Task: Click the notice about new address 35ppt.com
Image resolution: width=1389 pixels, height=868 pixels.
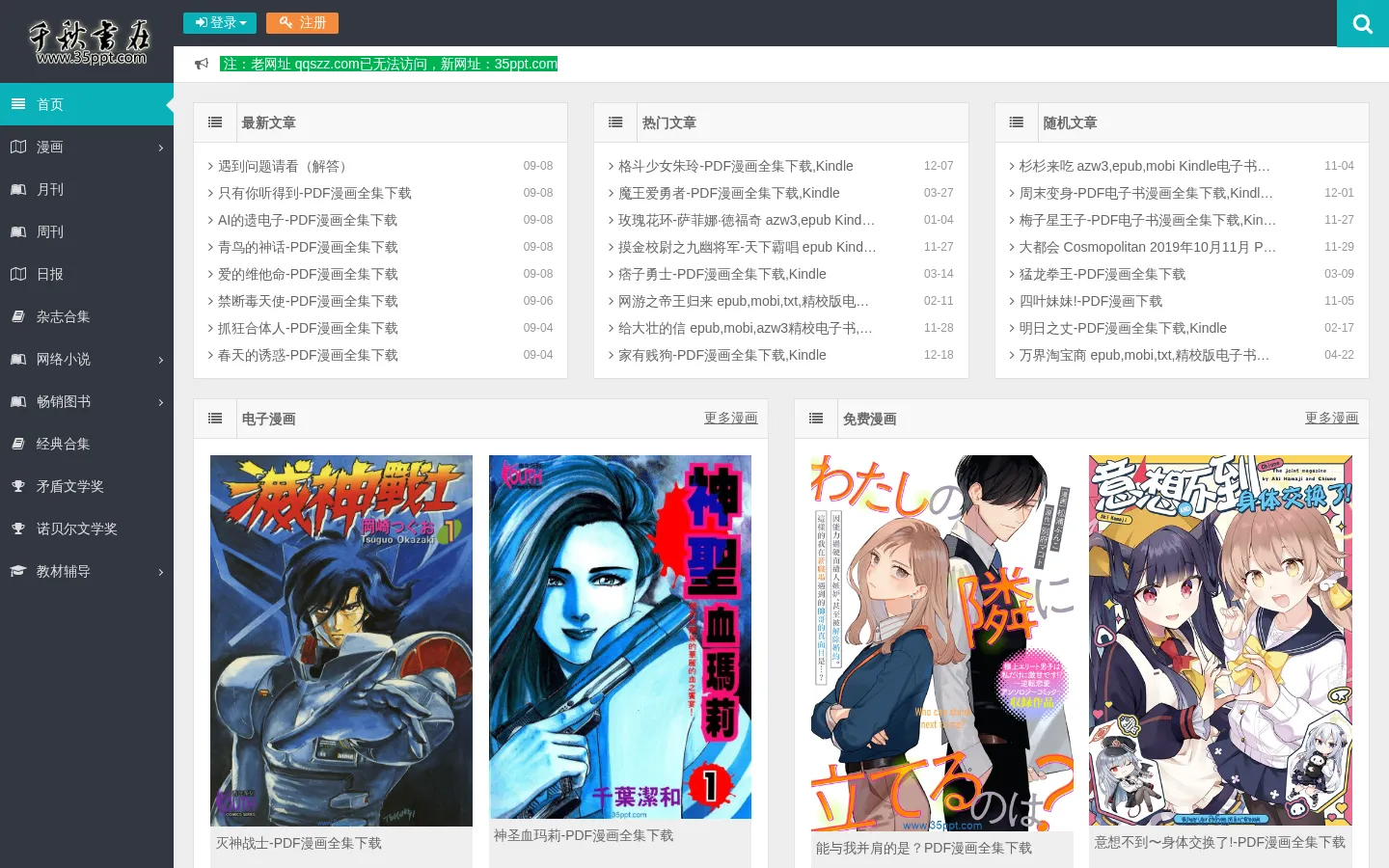Action: click(389, 64)
